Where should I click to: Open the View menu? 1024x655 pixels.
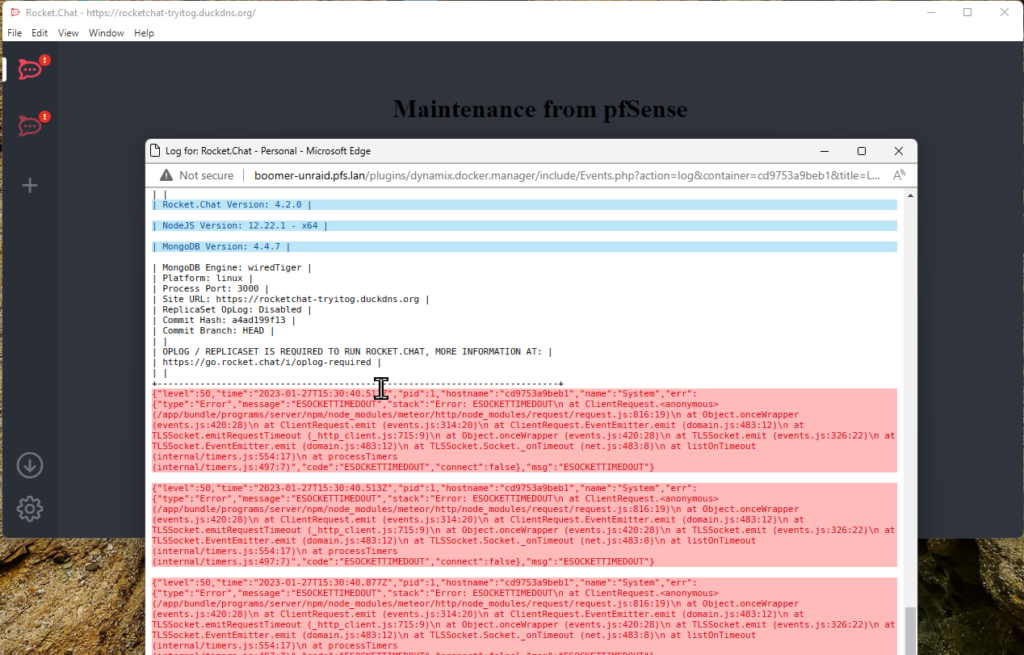pos(68,33)
